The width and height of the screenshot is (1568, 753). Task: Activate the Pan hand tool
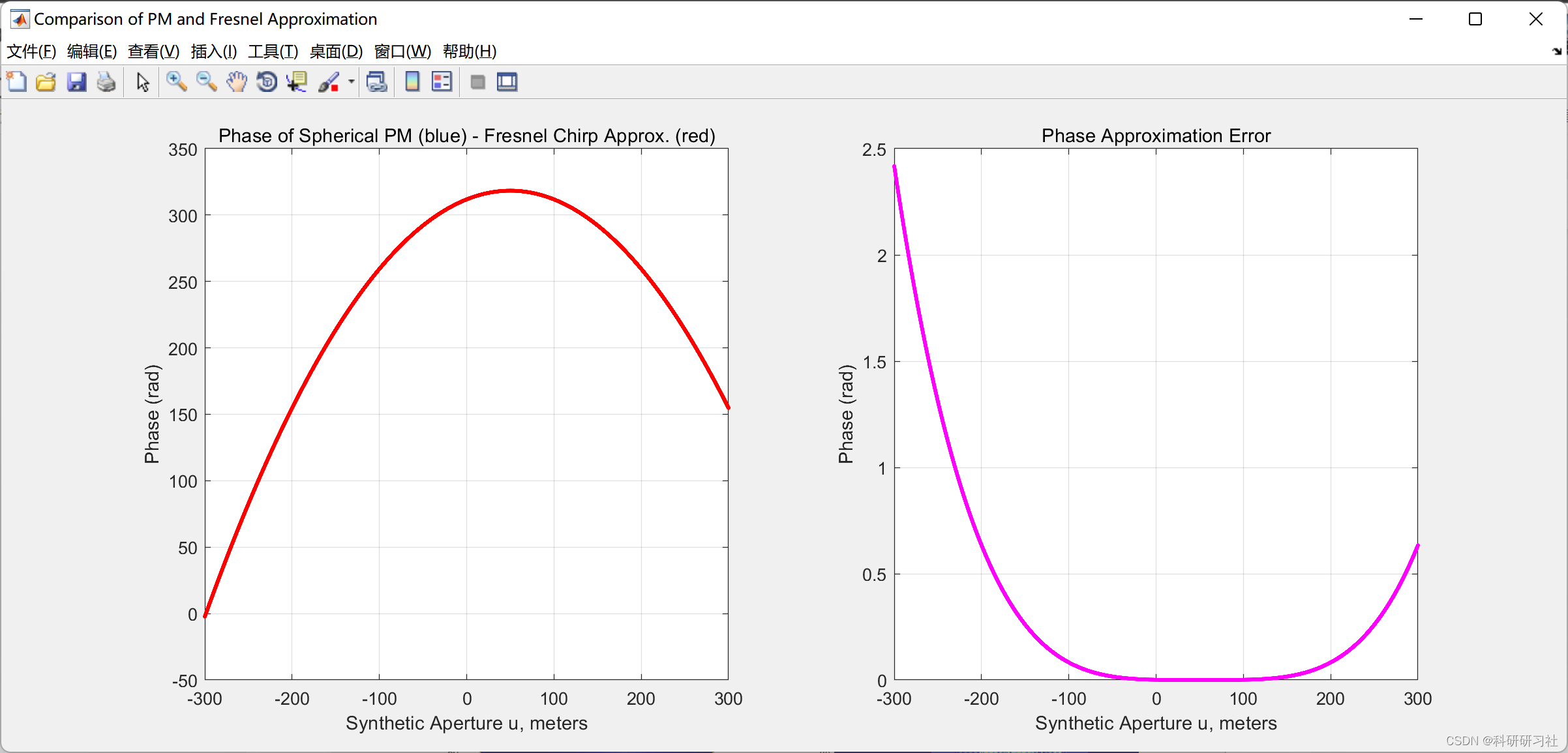coord(237,82)
